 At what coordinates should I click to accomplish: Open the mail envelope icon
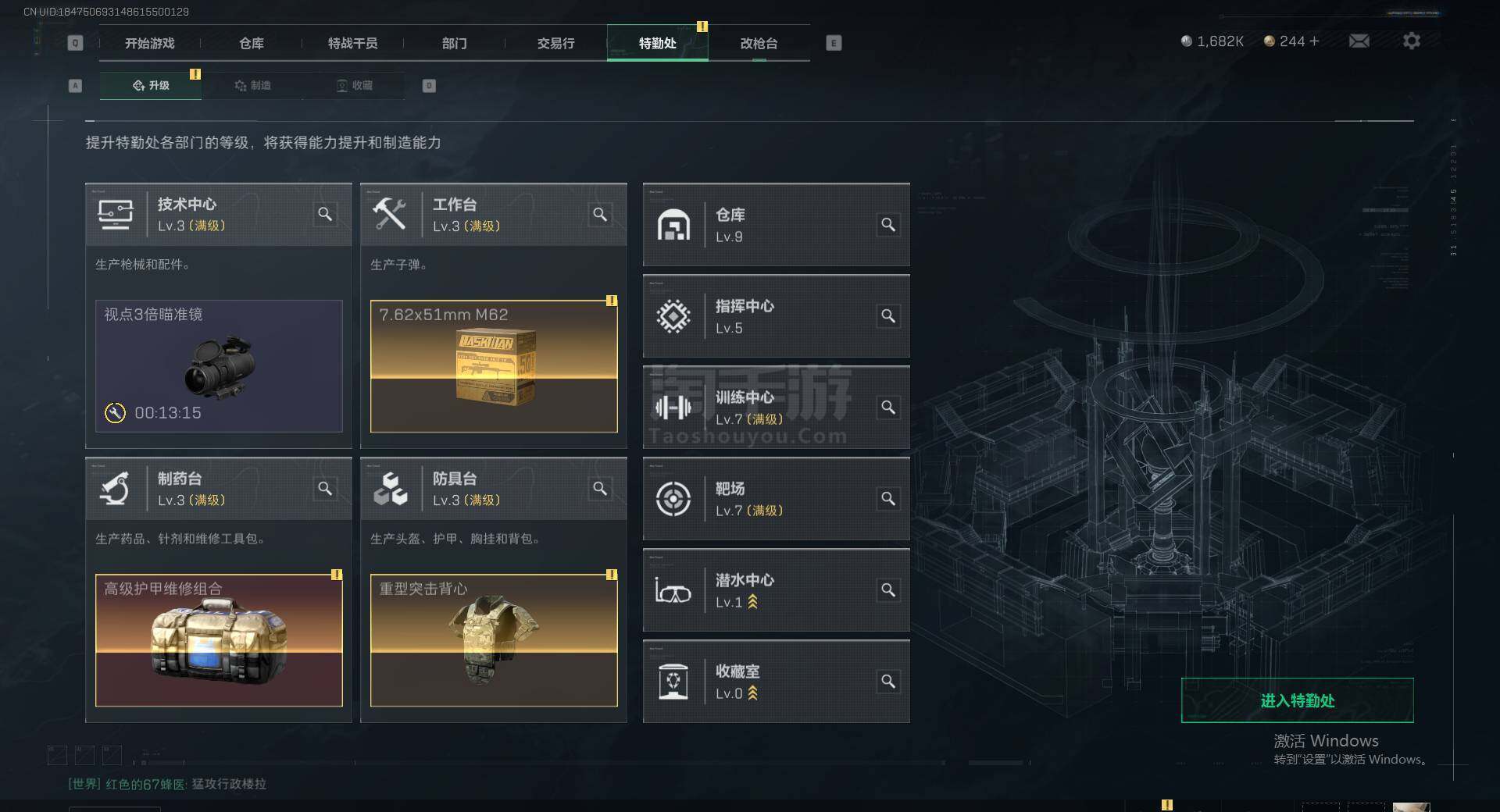click(x=1359, y=41)
